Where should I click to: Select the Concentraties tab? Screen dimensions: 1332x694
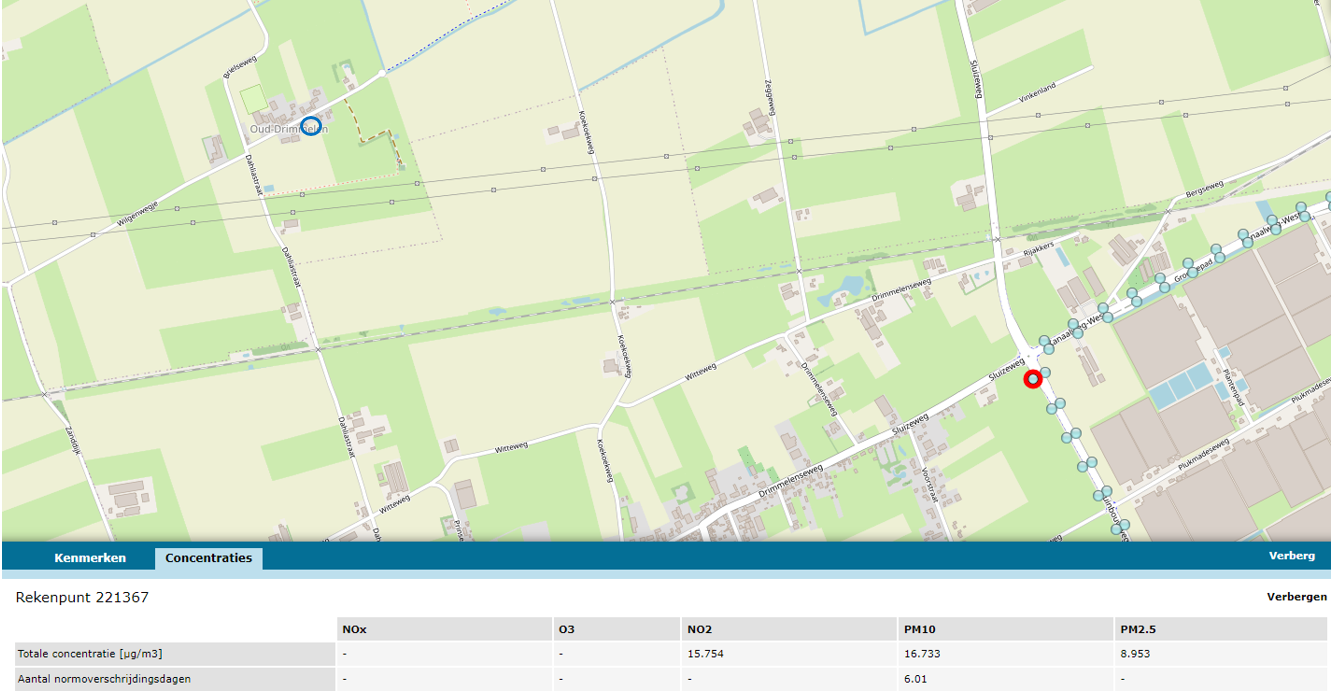click(209, 558)
